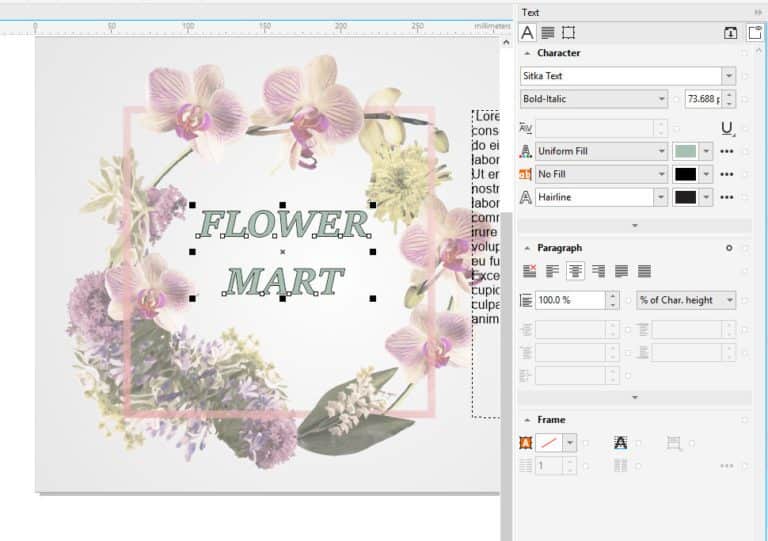Image resolution: width=768 pixels, height=541 pixels.
Task: Align paragraph text left
Action: [553, 271]
